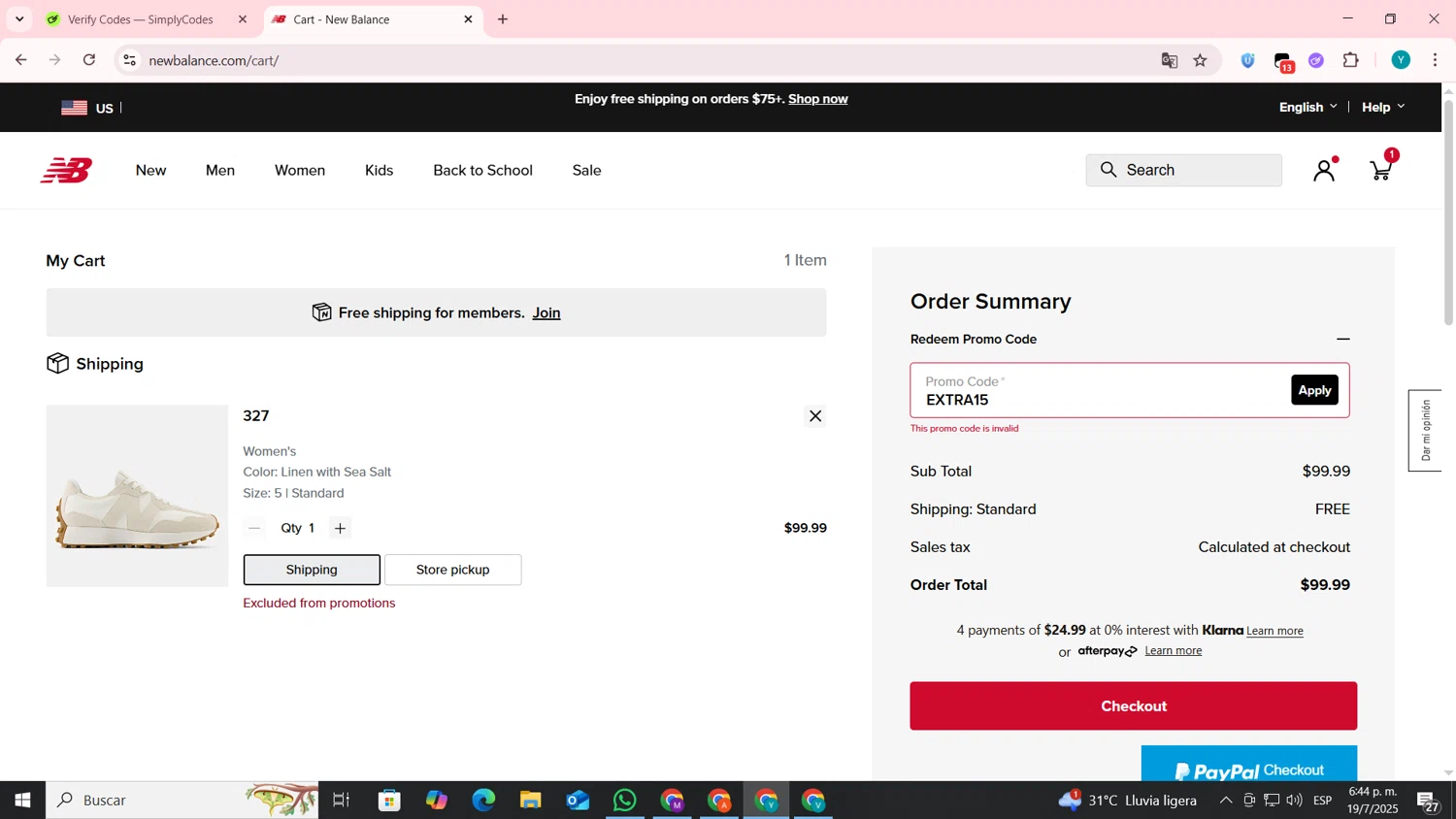Open weather widget 31°C Lluvia ligera

pos(1128,801)
